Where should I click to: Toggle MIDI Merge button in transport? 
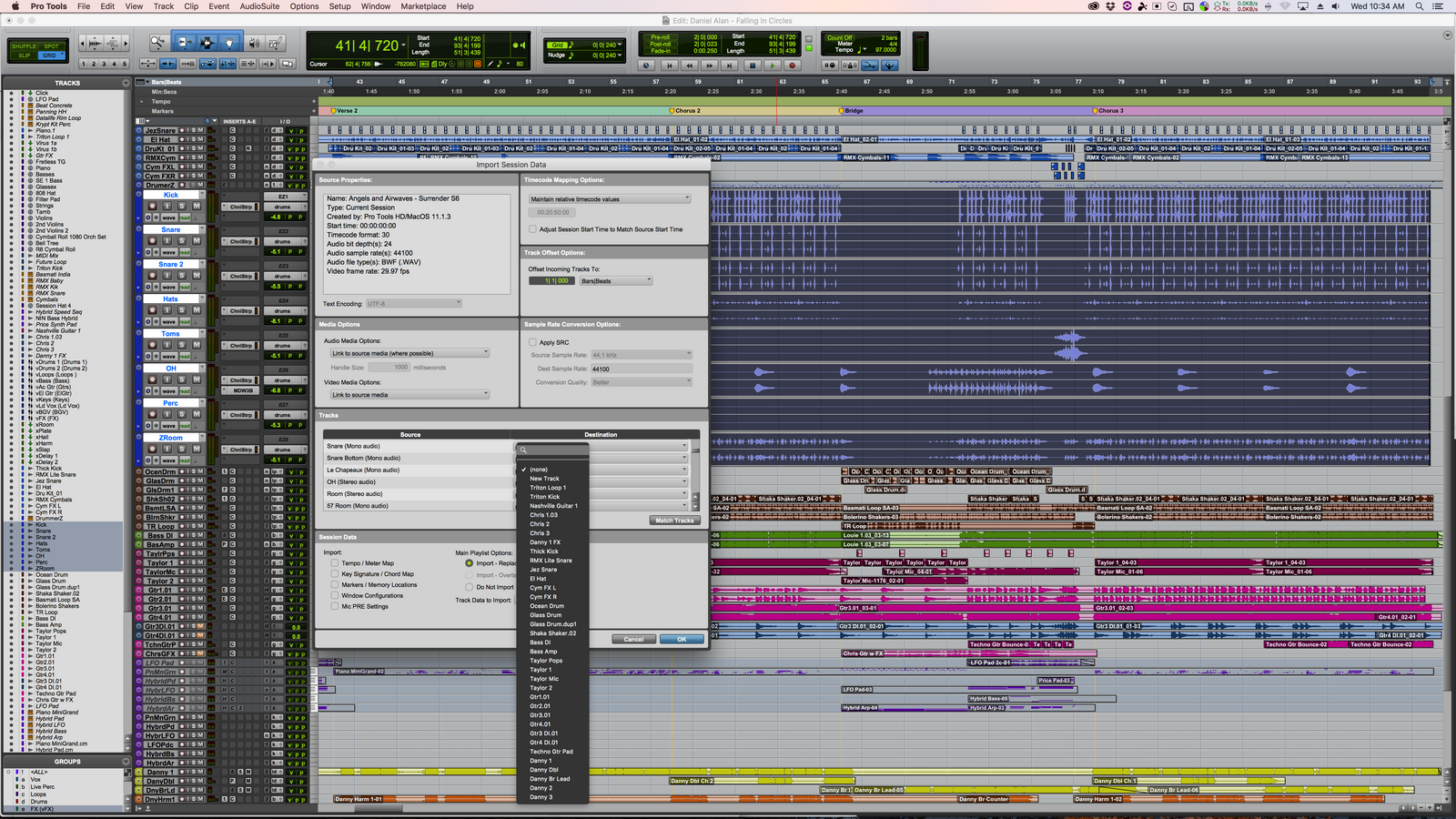pos(870,65)
